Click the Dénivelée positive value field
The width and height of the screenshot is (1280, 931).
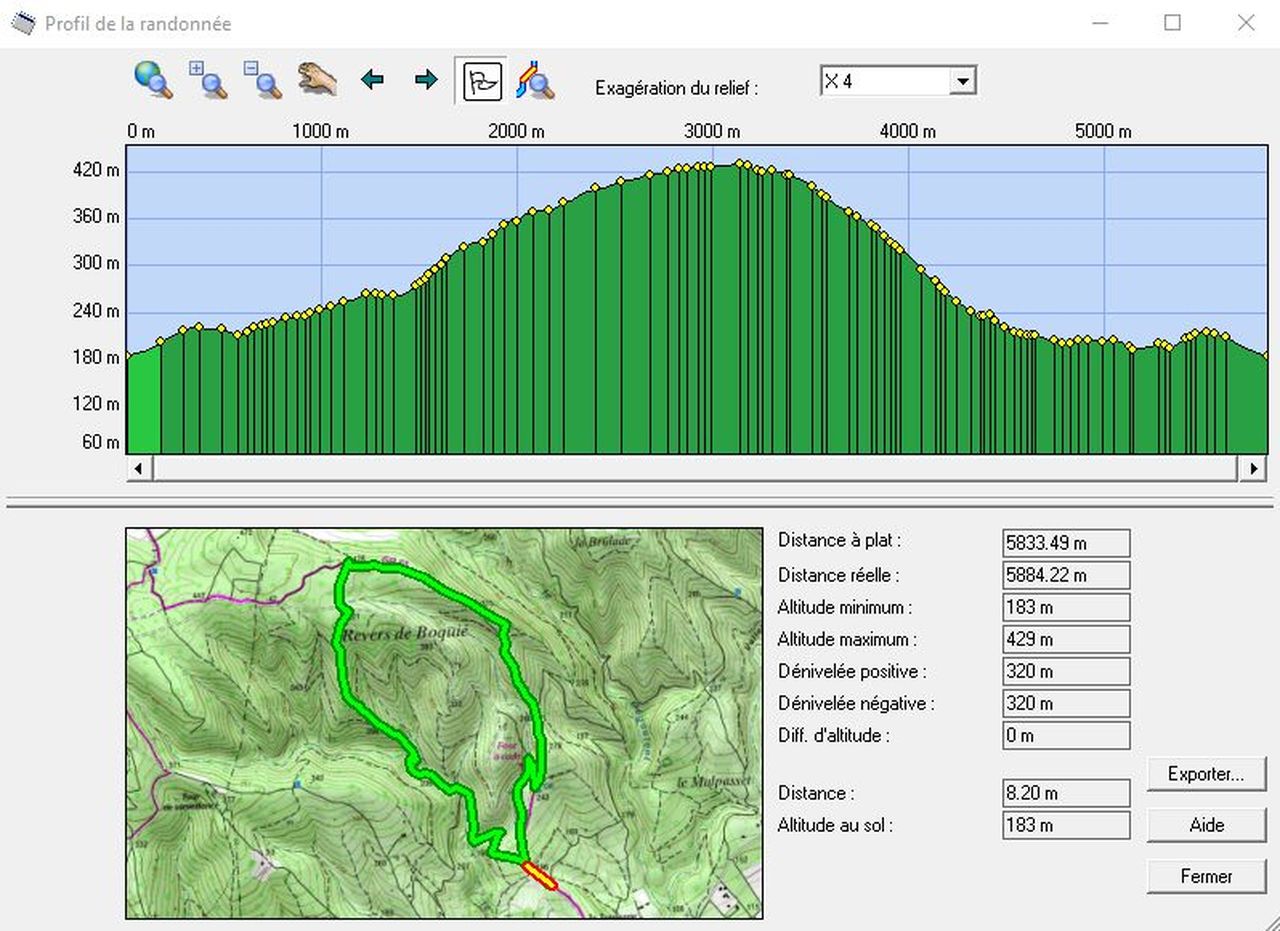click(x=1066, y=671)
